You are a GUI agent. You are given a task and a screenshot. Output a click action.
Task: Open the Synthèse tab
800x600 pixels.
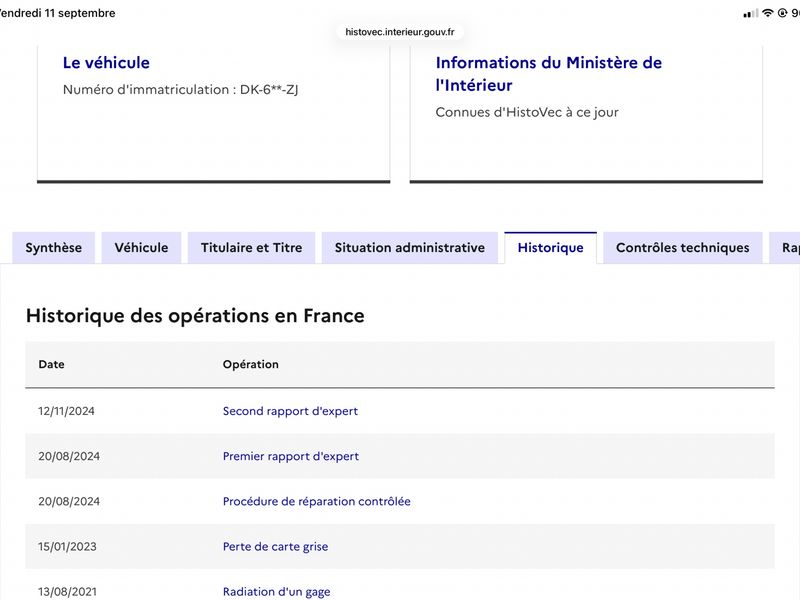click(54, 248)
